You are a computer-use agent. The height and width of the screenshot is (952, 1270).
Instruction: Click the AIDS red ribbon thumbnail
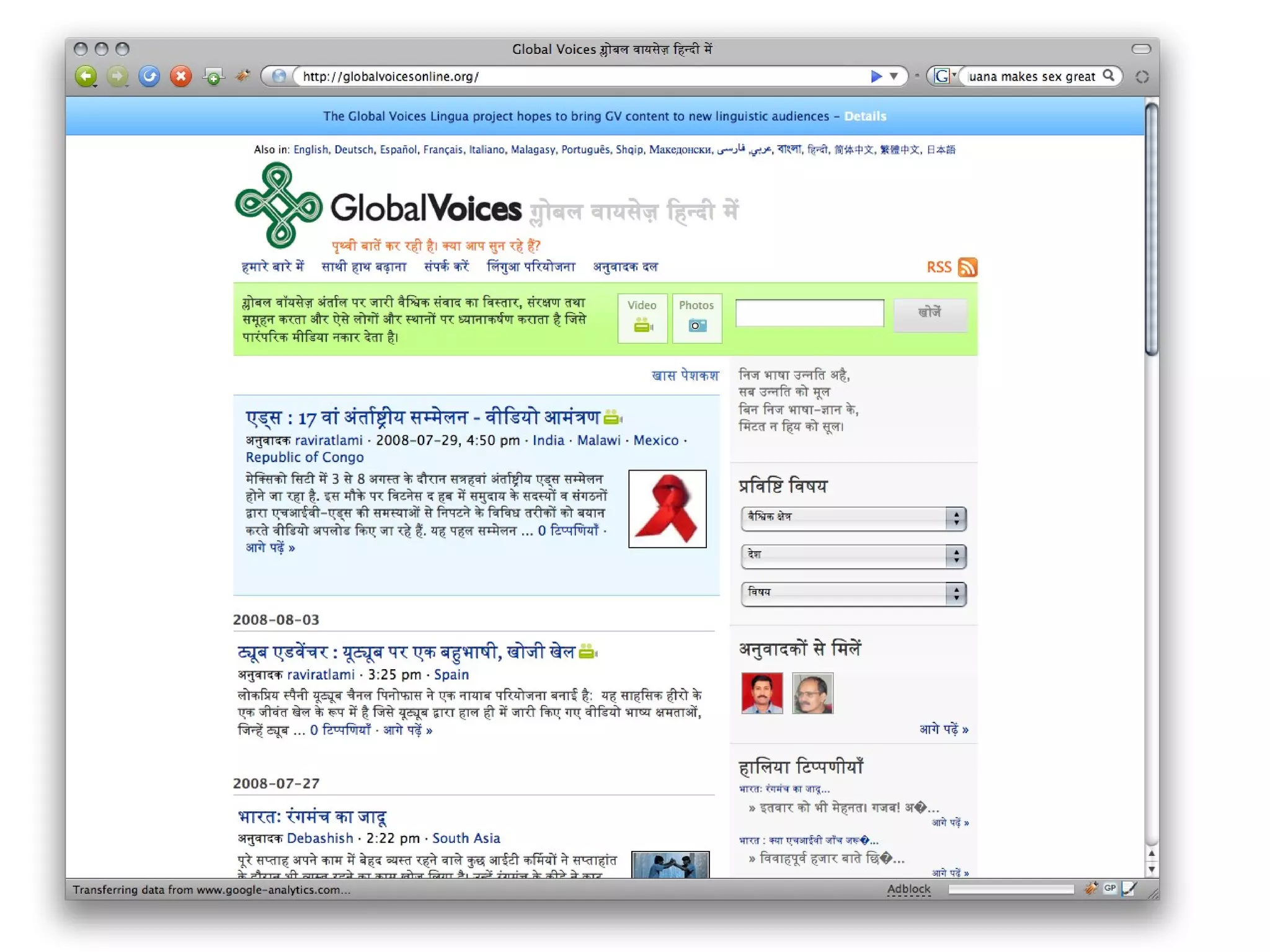pyautogui.click(x=667, y=509)
